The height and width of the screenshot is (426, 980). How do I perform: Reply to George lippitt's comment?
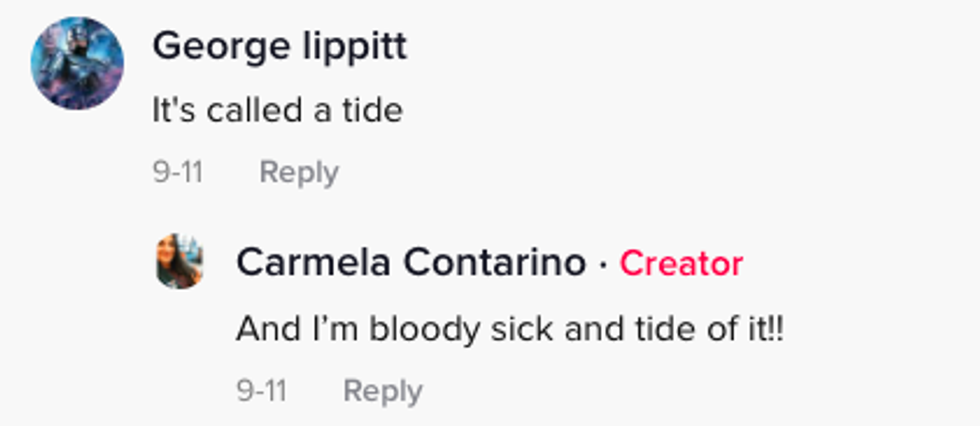[x=298, y=172]
